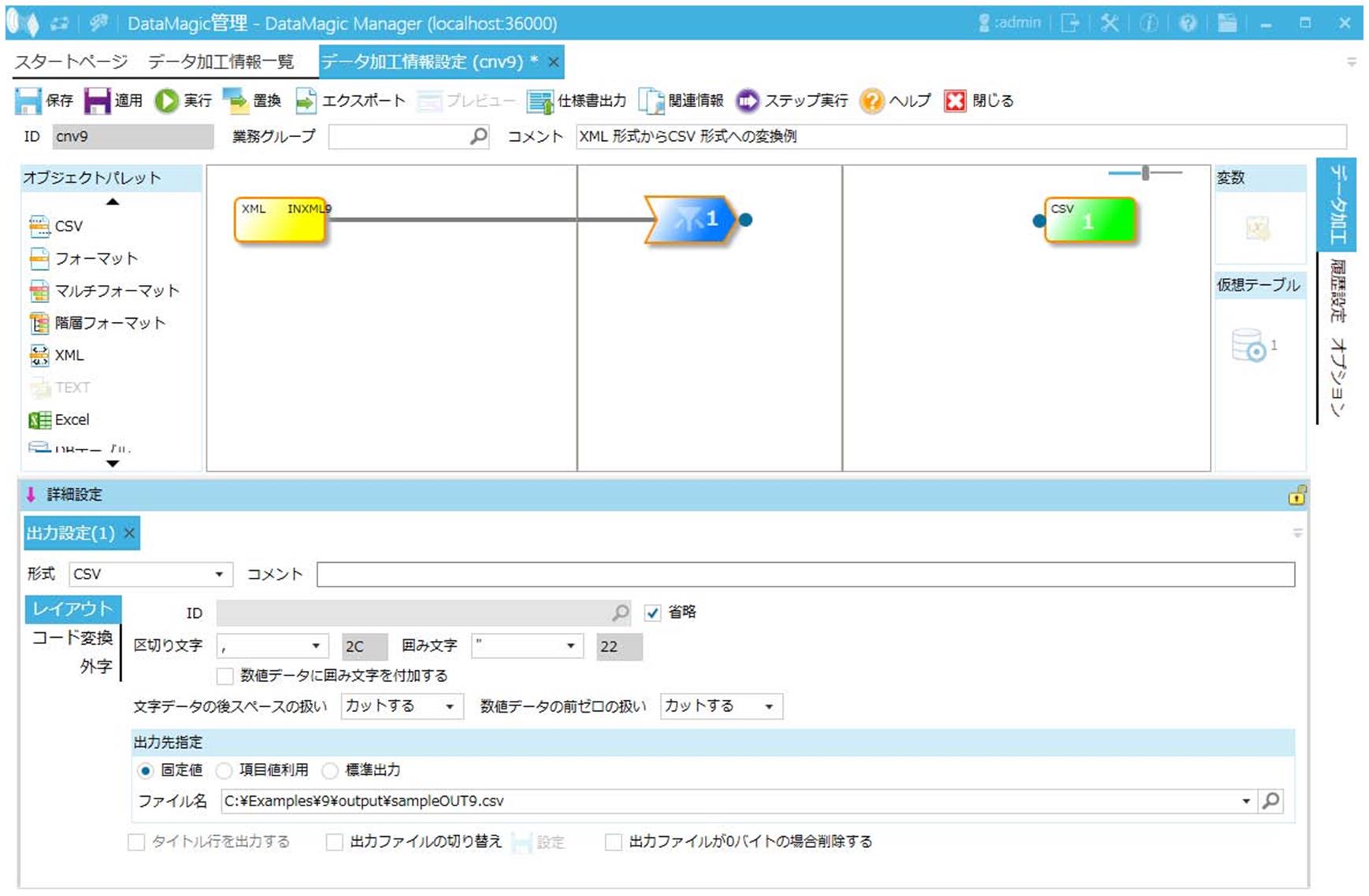The image size is (1369, 896).
Task: Open the 仮想テーブル virtual table icon
Action: coord(1248,346)
